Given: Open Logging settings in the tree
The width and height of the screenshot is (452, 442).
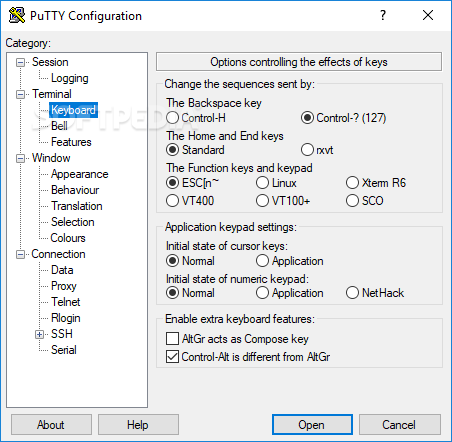Looking at the screenshot, I should point(69,78).
